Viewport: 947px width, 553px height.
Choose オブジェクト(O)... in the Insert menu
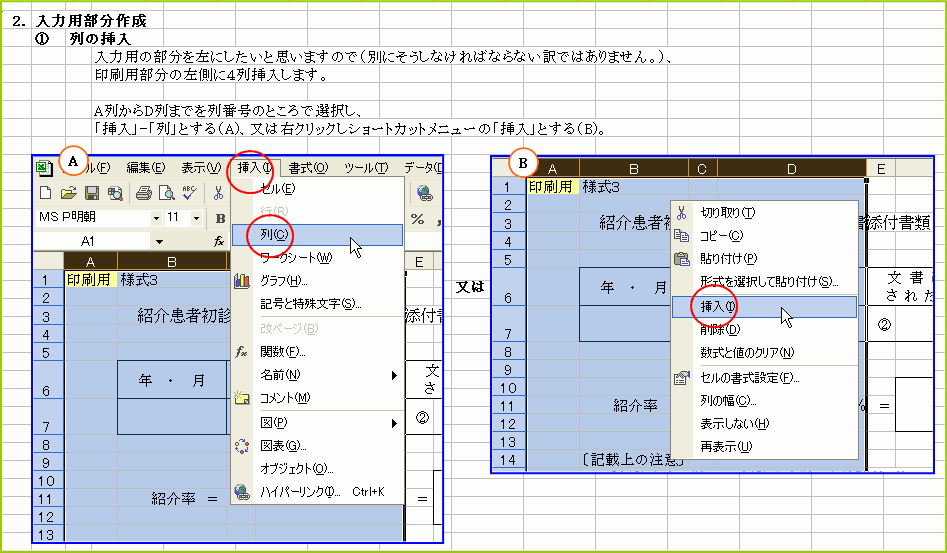tap(318, 469)
